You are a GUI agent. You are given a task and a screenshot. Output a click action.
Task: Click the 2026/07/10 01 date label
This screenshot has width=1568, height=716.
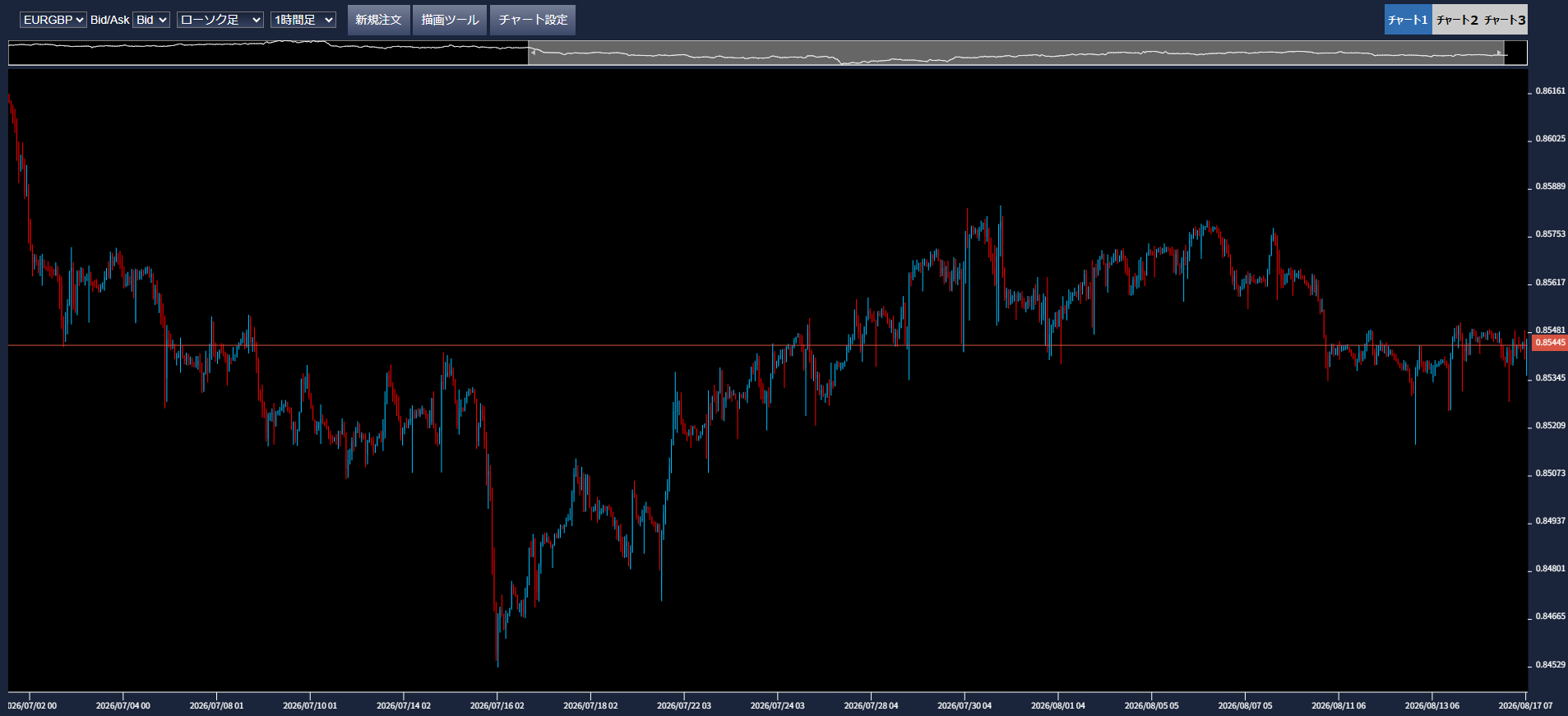tap(310, 706)
